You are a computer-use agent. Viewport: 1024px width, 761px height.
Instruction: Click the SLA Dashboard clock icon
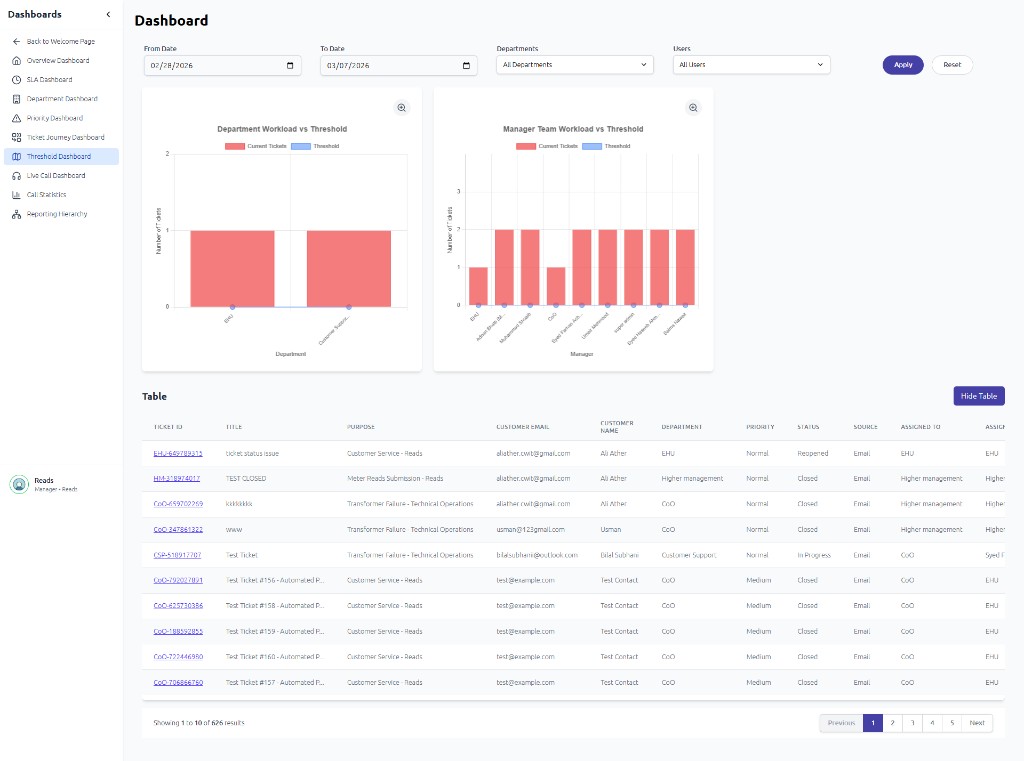pos(16,80)
